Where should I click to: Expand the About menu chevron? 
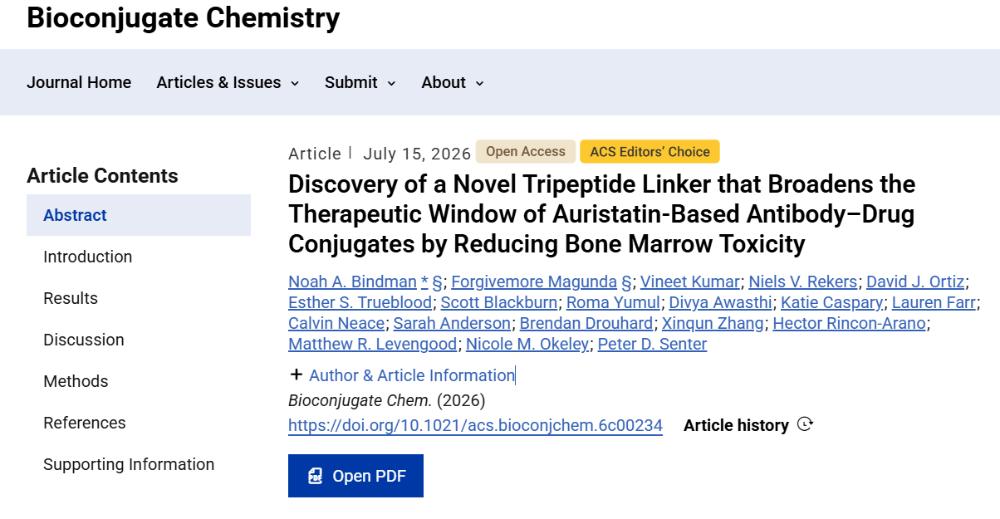tap(480, 84)
